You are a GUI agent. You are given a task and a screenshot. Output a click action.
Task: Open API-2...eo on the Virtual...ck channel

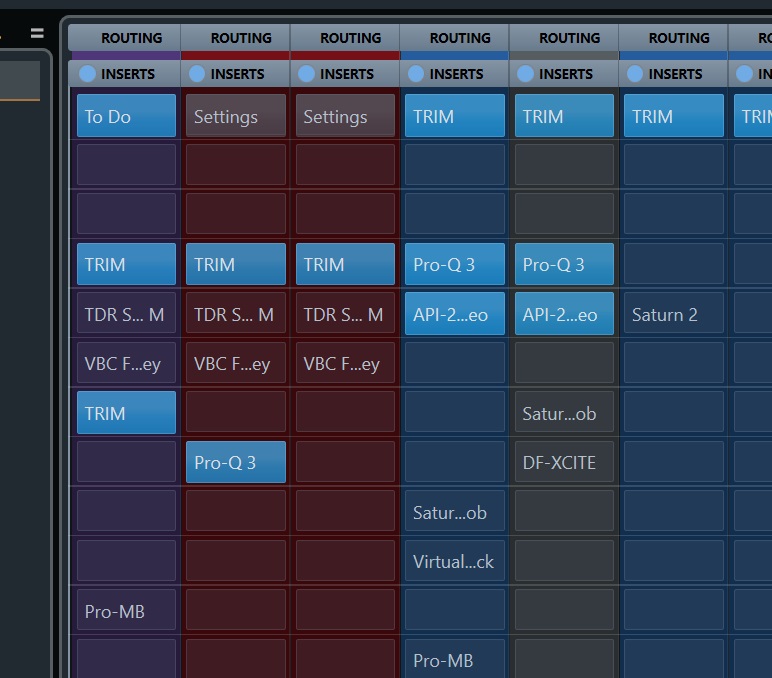coord(455,314)
